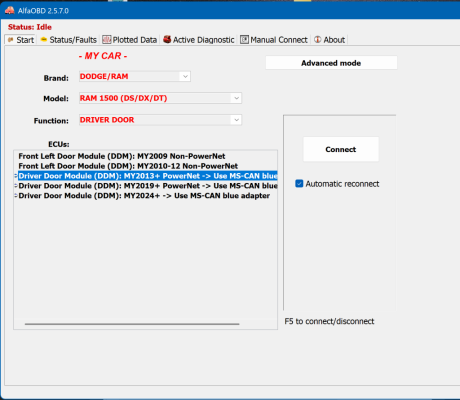Click the ECU list horizontal scrollbar
460x400 pixels.
click(132, 324)
